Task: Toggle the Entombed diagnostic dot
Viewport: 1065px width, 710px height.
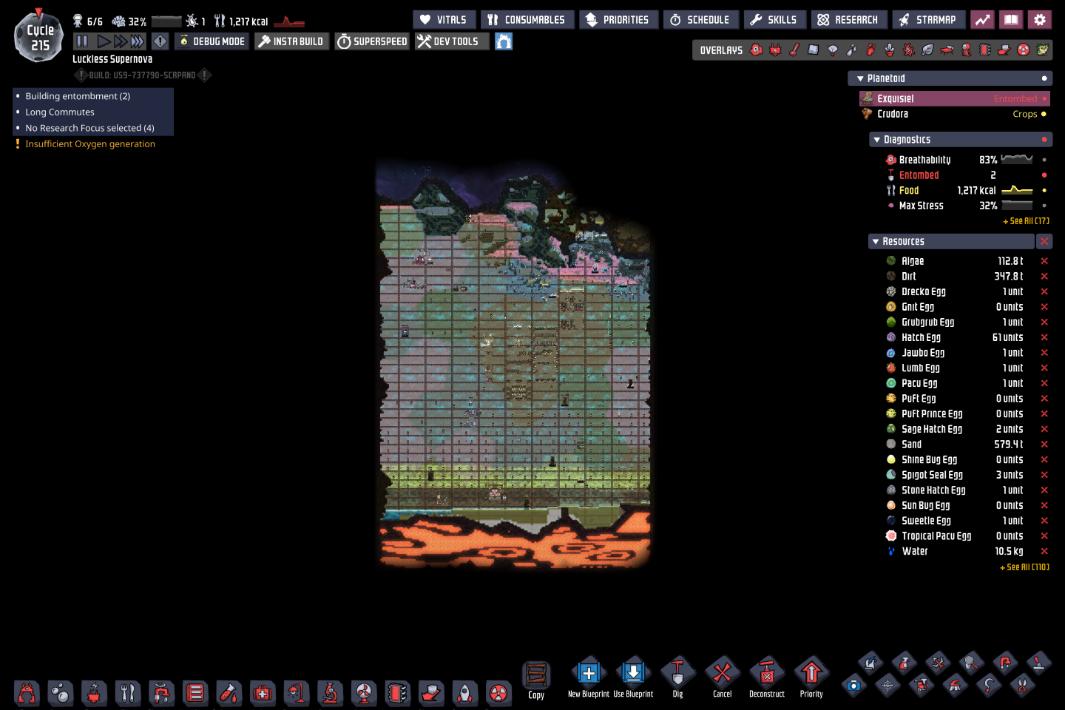Action: tap(1044, 175)
